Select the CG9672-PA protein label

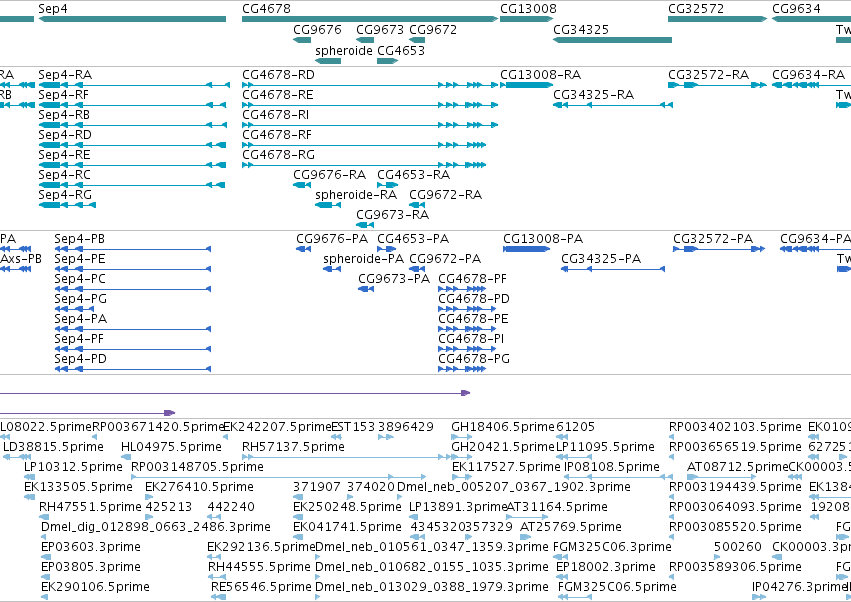click(445, 259)
